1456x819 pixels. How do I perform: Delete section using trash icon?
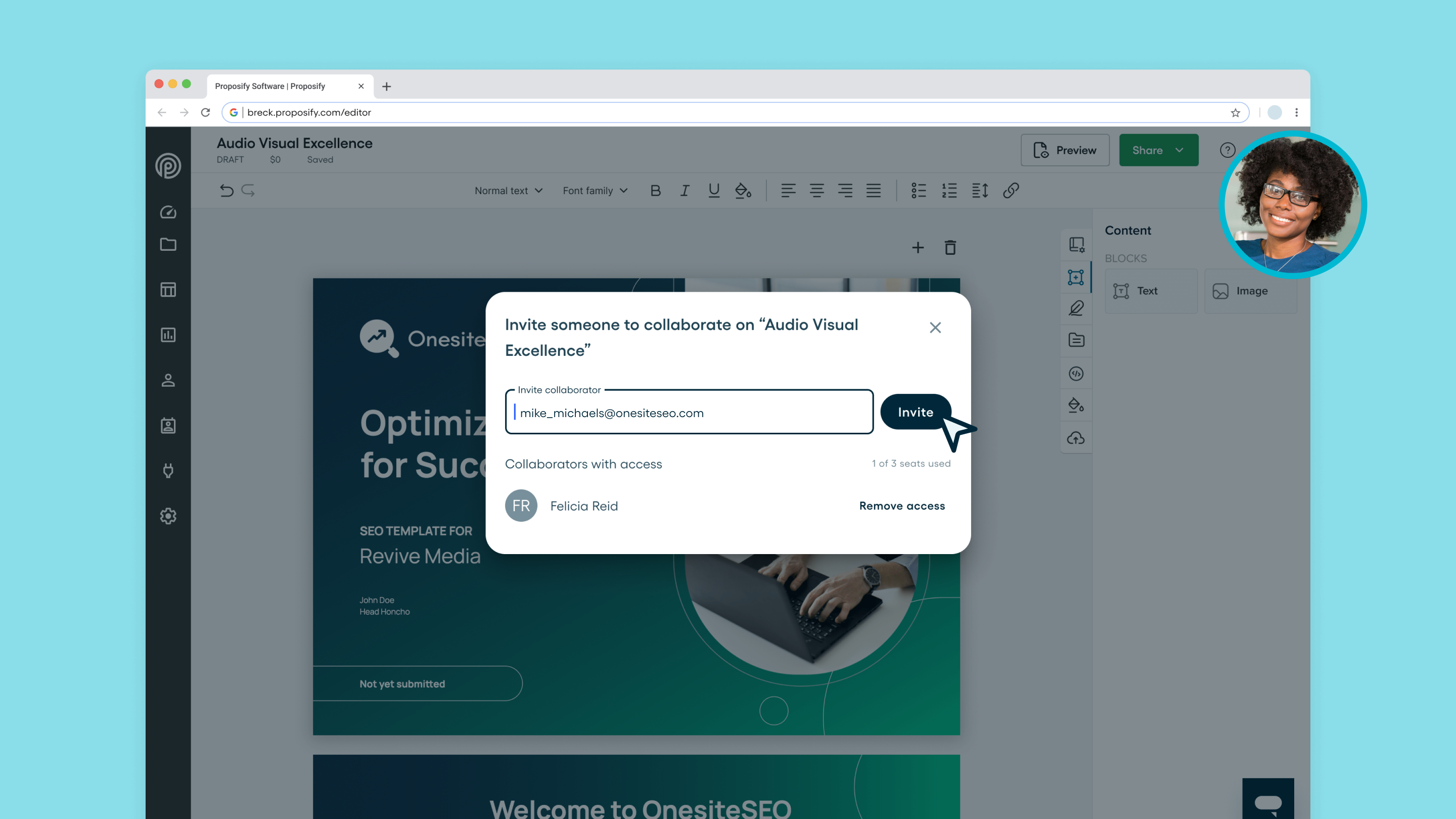(950, 248)
